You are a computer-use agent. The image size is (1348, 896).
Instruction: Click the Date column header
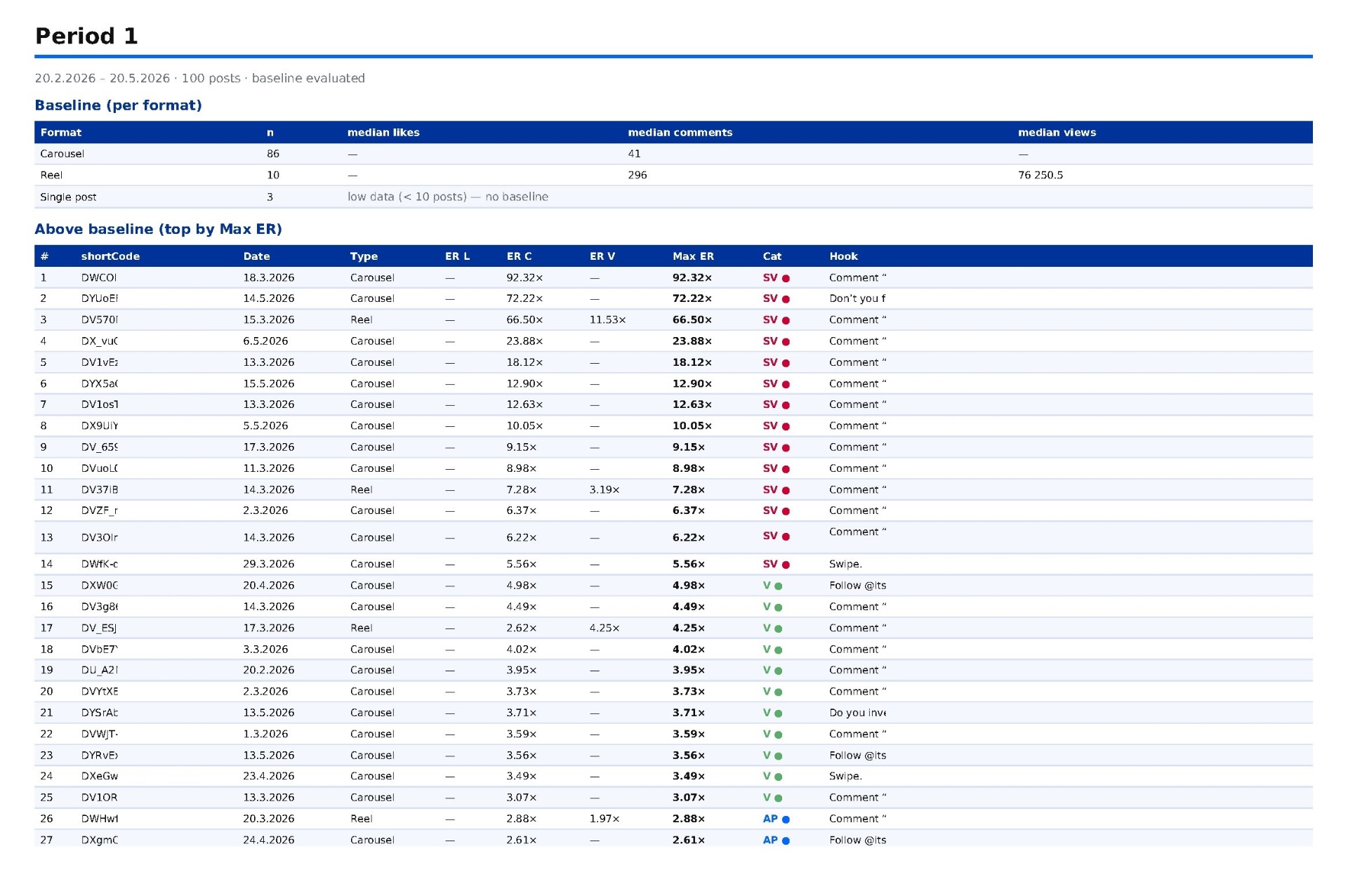pyautogui.click(x=256, y=256)
